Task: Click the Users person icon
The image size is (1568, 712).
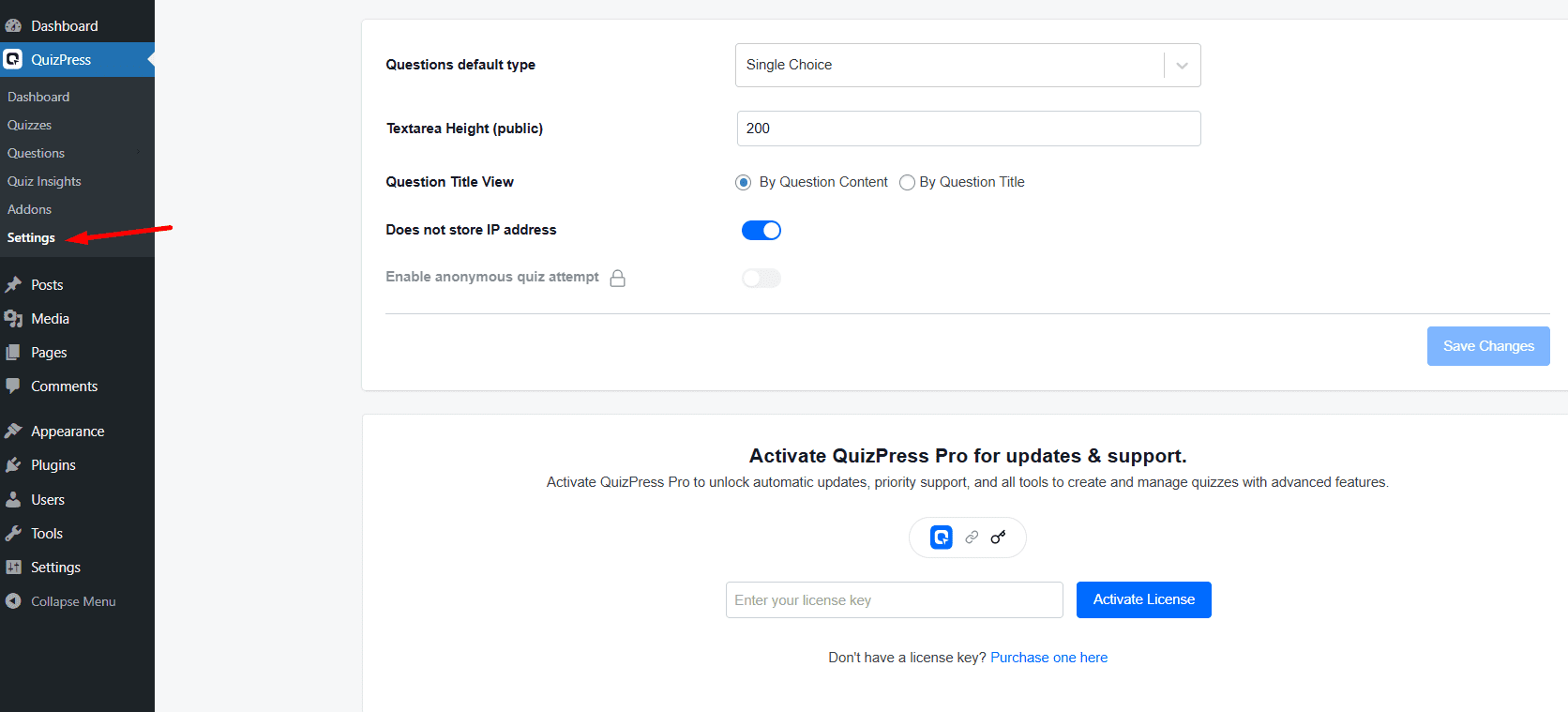Action: click(13, 499)
